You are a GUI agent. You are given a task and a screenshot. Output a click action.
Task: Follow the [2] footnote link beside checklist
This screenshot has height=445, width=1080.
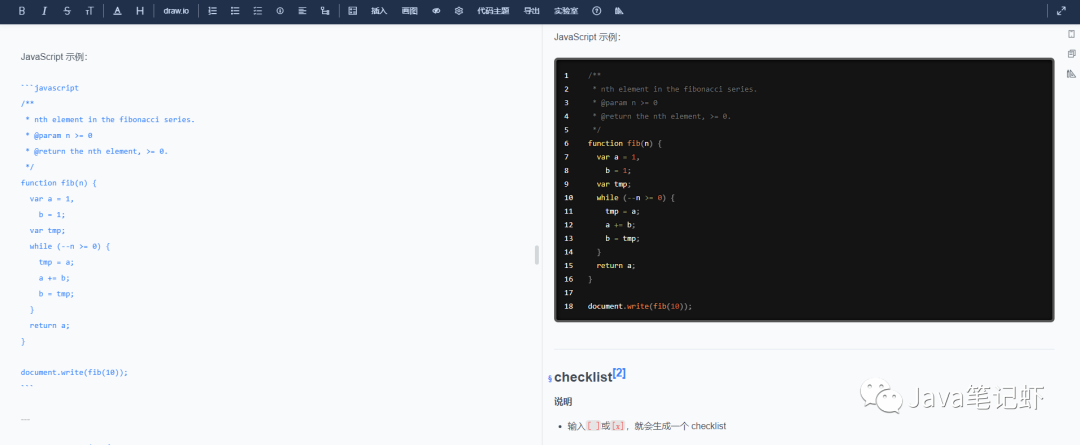pyautogui.click(x=619, y=373)
